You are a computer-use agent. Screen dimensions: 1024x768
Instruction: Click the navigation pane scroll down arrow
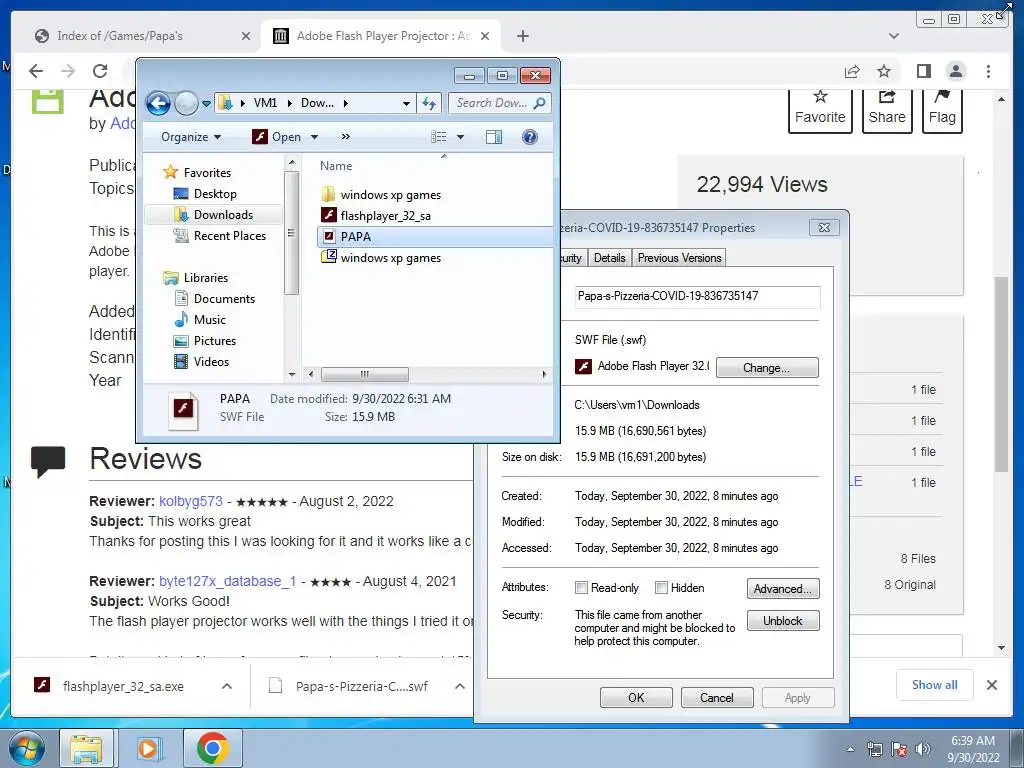click(x=292, y=374)
